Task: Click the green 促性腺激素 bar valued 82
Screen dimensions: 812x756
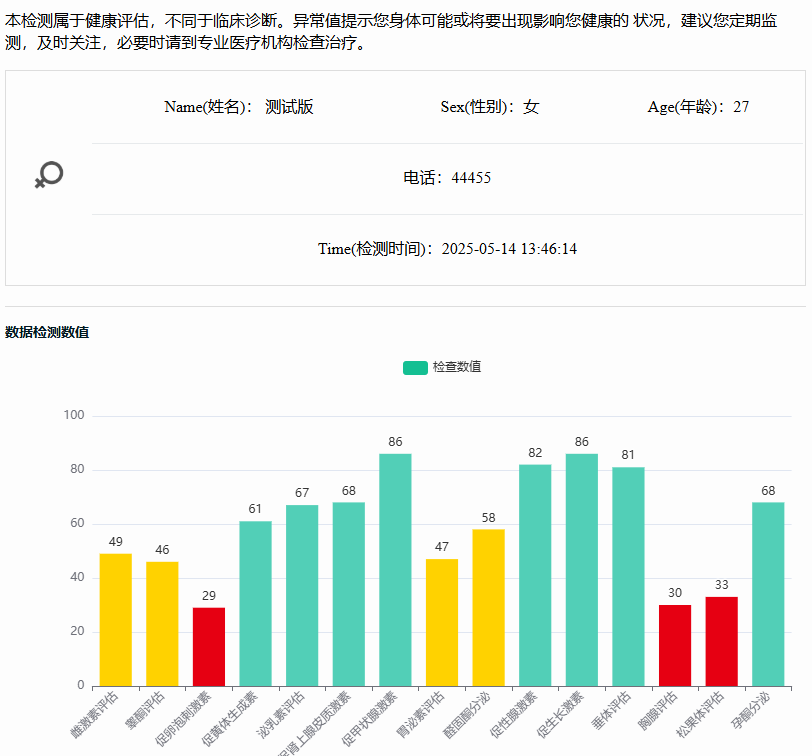Action: click(x=535, y=575)
